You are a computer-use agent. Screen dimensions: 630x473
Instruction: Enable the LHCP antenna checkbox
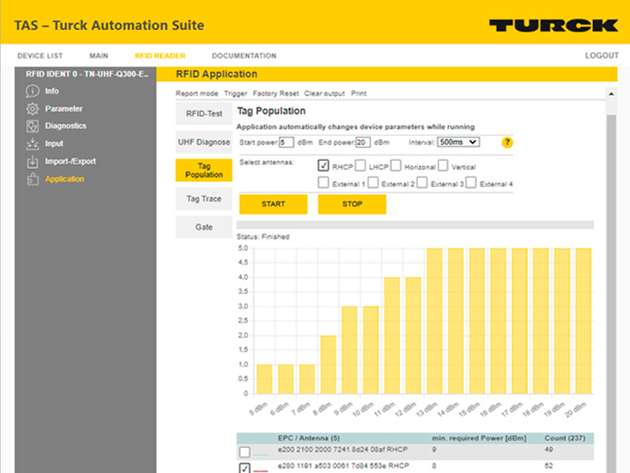pyautogui.click(x=360, y=166)
